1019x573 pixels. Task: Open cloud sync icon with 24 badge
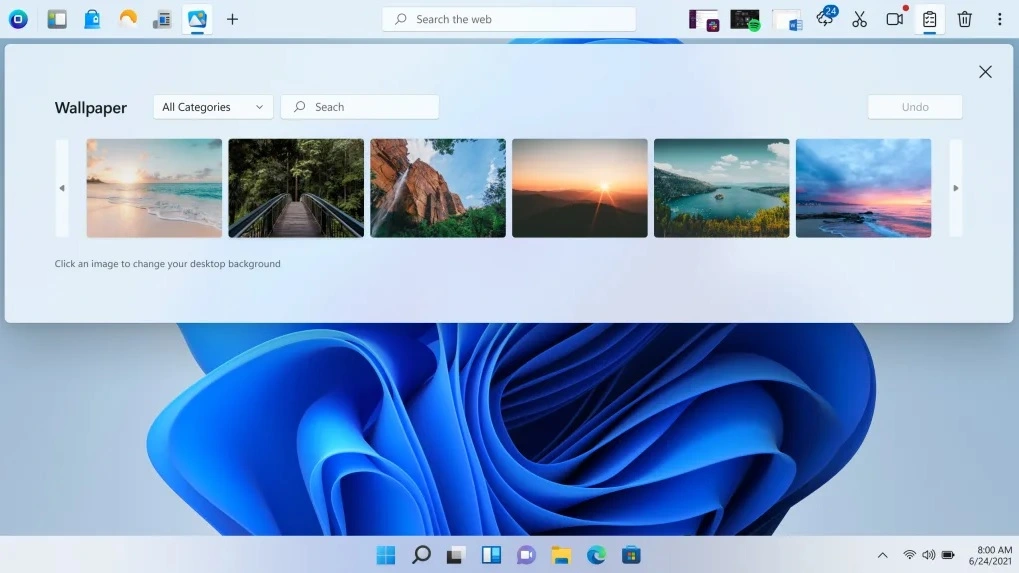(x=826, y=18)
